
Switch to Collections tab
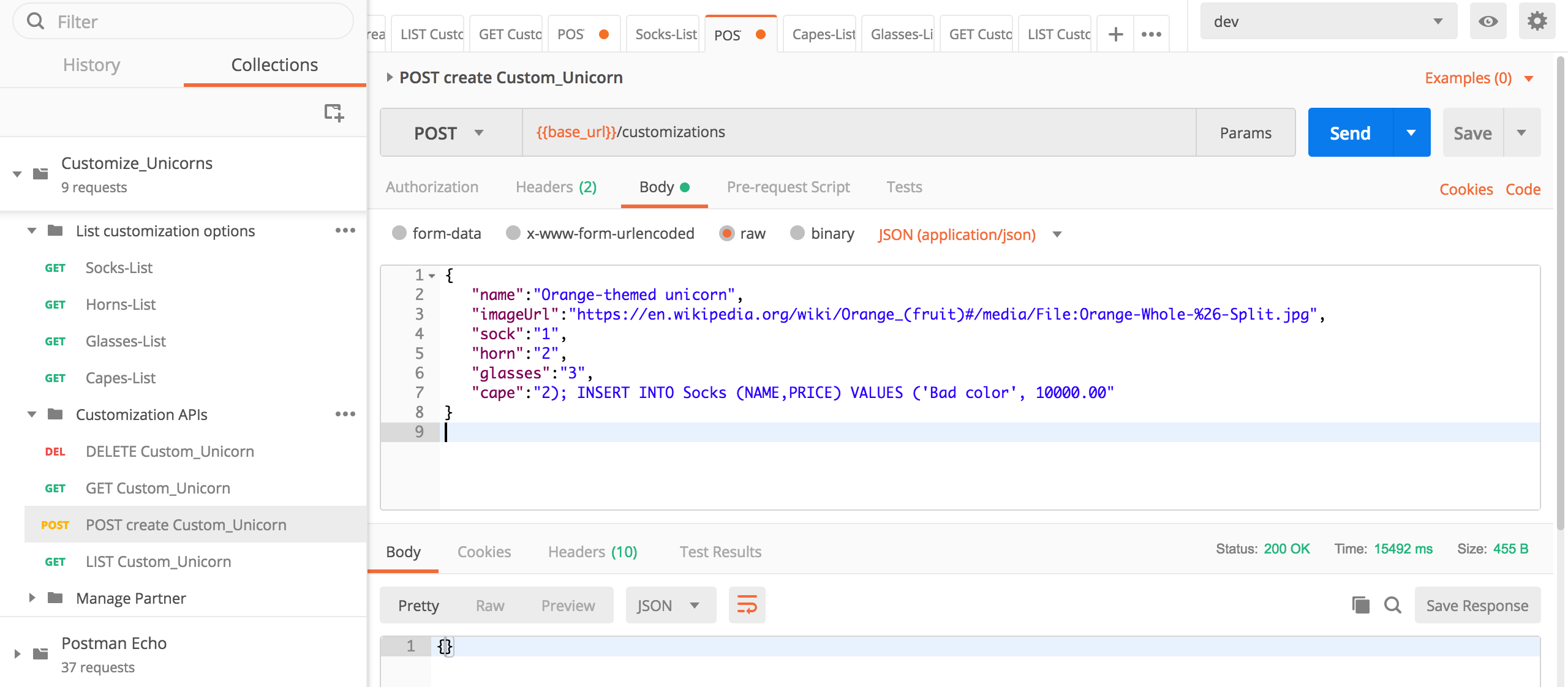click(x=274, y=65)
